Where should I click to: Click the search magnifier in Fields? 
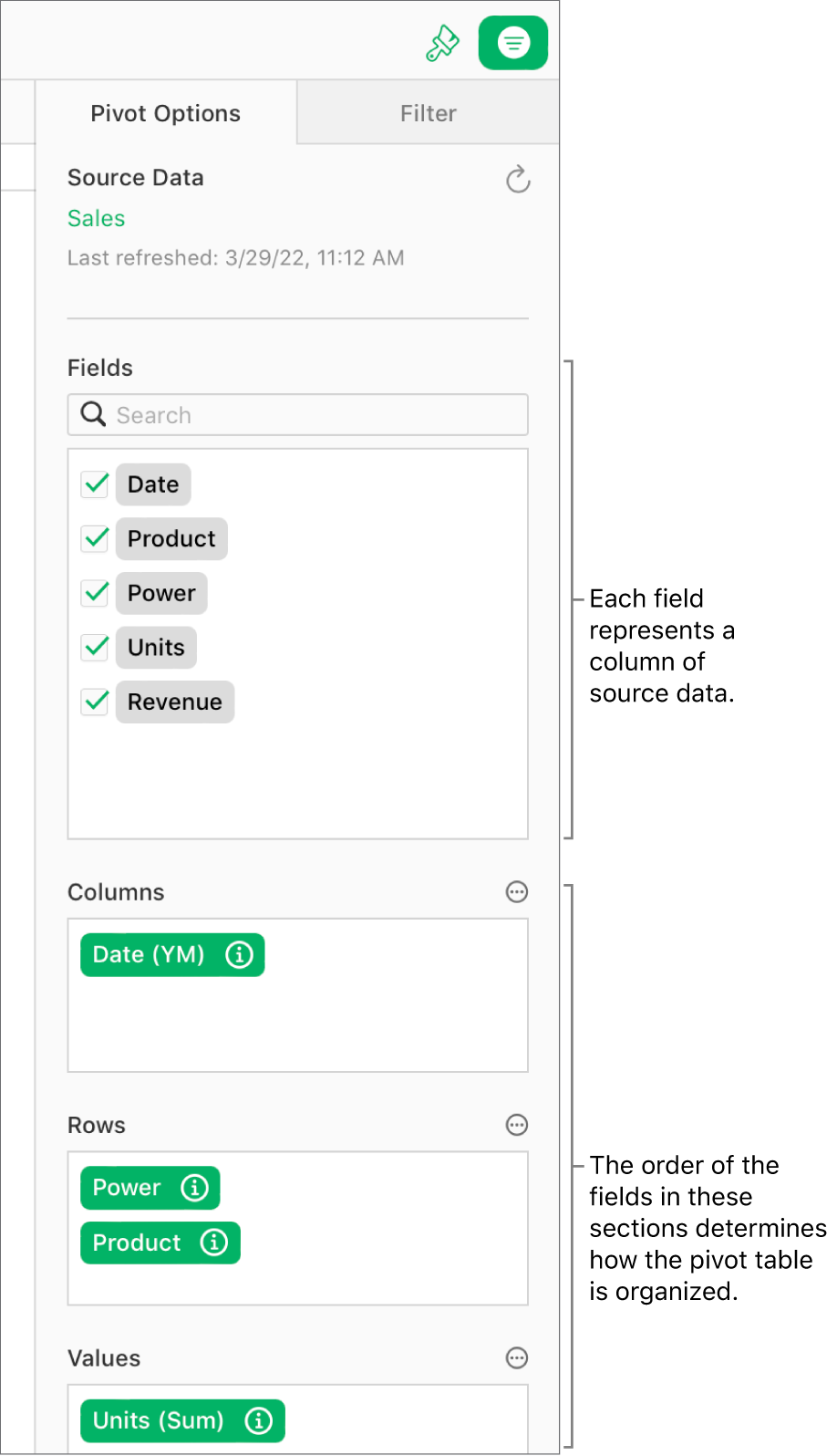click(x=92, y=414)
